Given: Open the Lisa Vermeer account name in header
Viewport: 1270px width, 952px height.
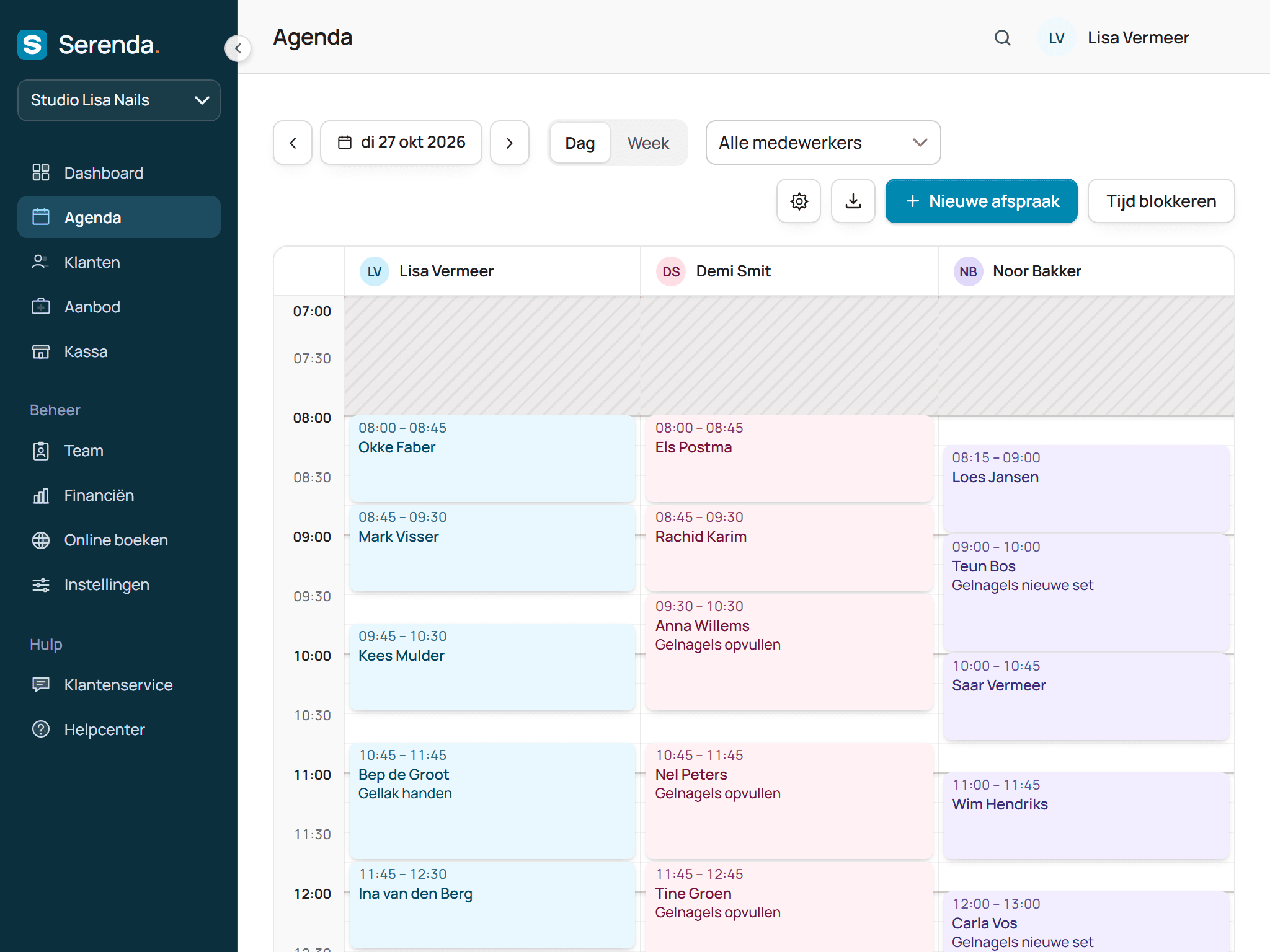Looking at the screenshot, I should 1138,38.
